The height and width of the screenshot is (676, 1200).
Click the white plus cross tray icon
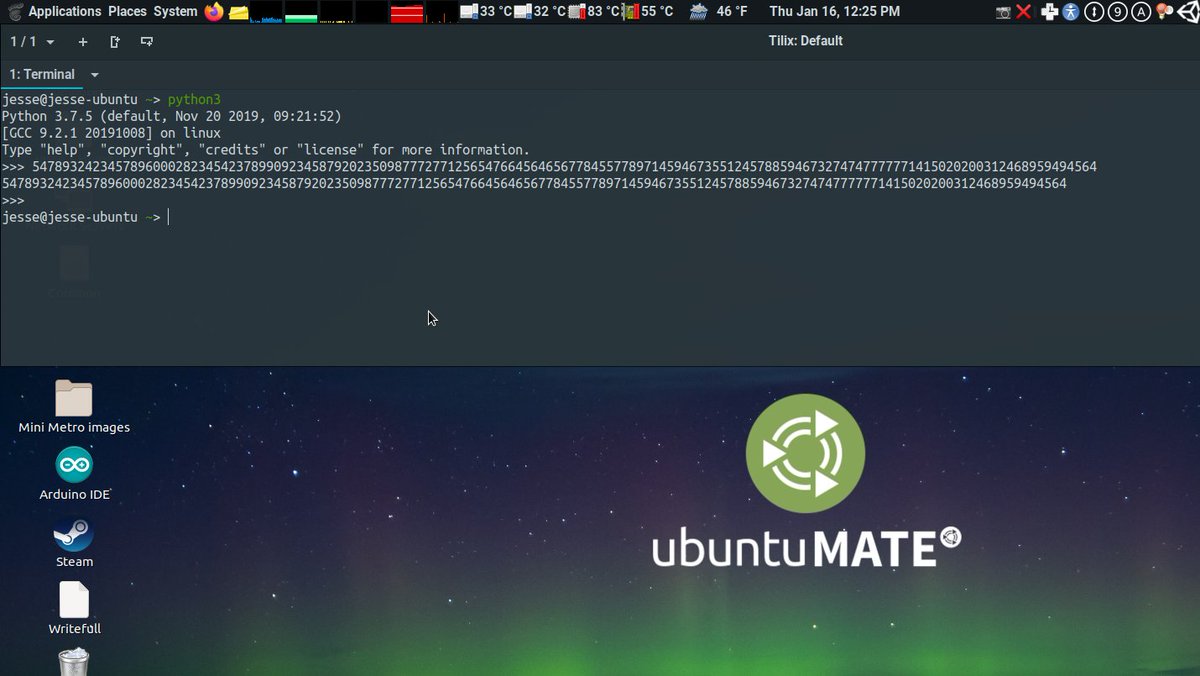[1049, 12]
